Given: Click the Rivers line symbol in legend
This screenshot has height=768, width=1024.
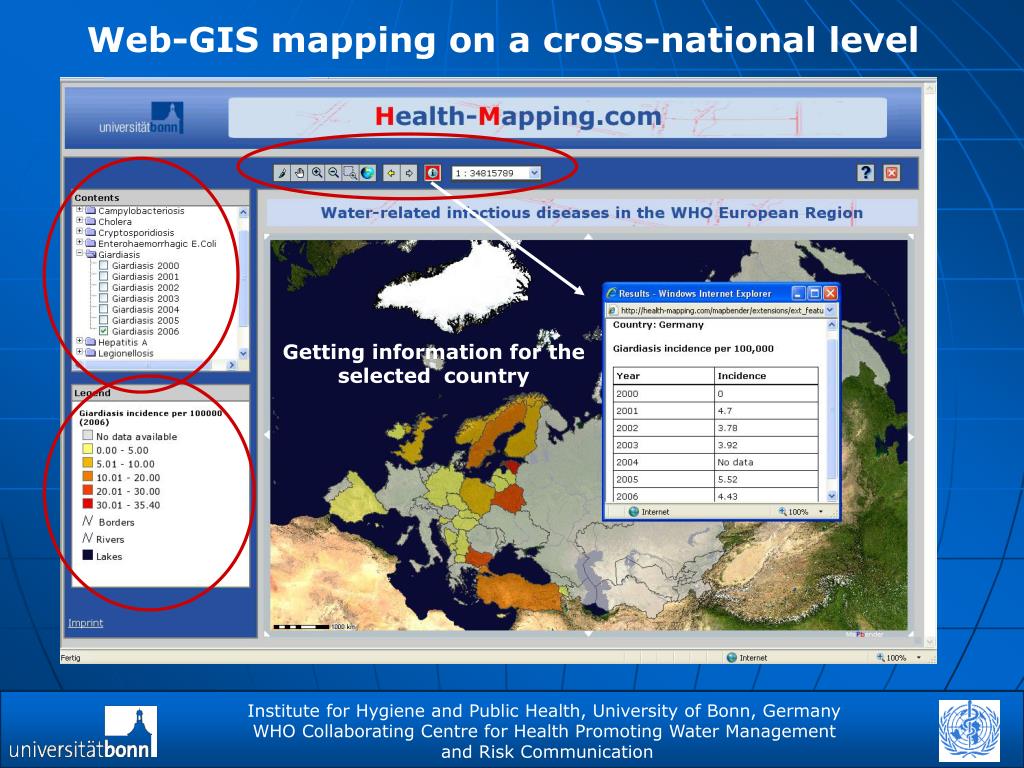Looking at the screenshot, I should pyautogui.click(x=88, y=538).
